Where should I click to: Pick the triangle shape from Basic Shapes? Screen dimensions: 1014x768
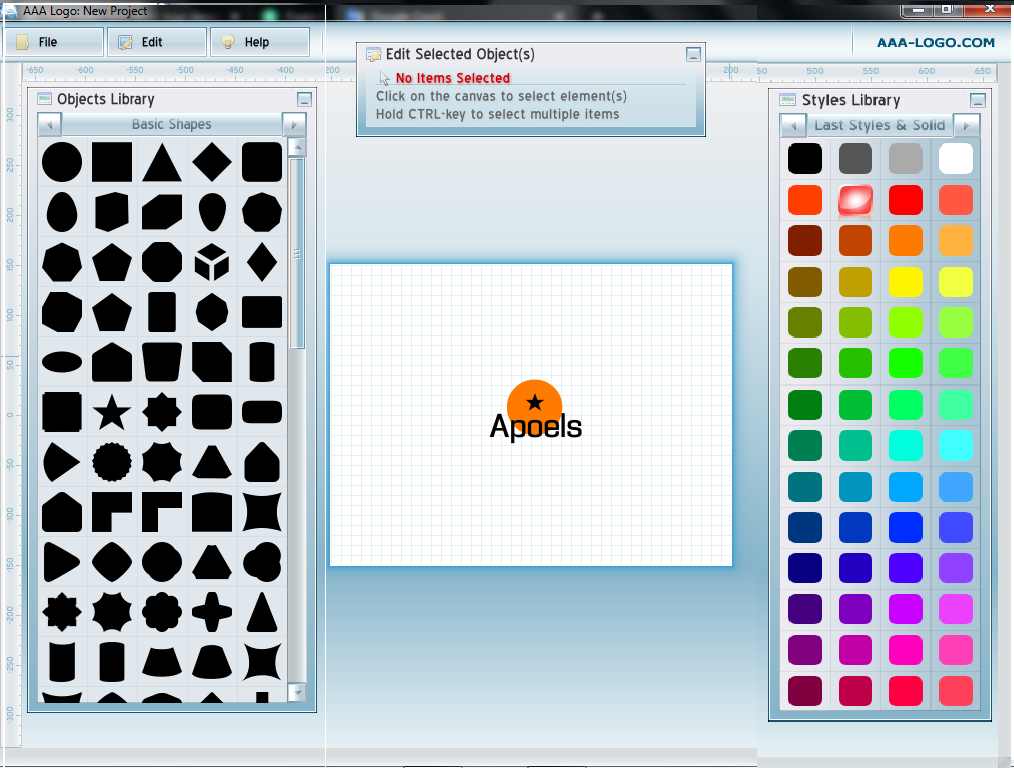click(161, 162)
